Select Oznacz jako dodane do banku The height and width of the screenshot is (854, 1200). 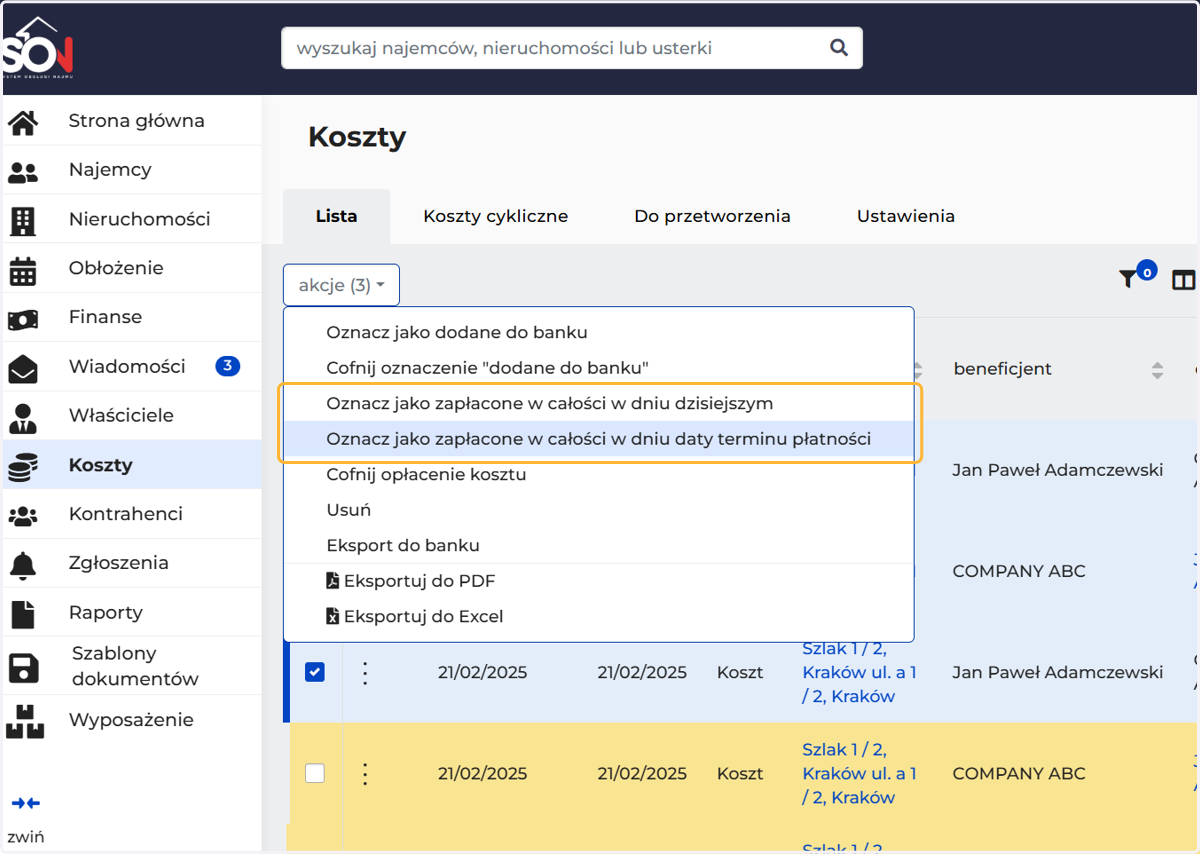pos(598,332)
